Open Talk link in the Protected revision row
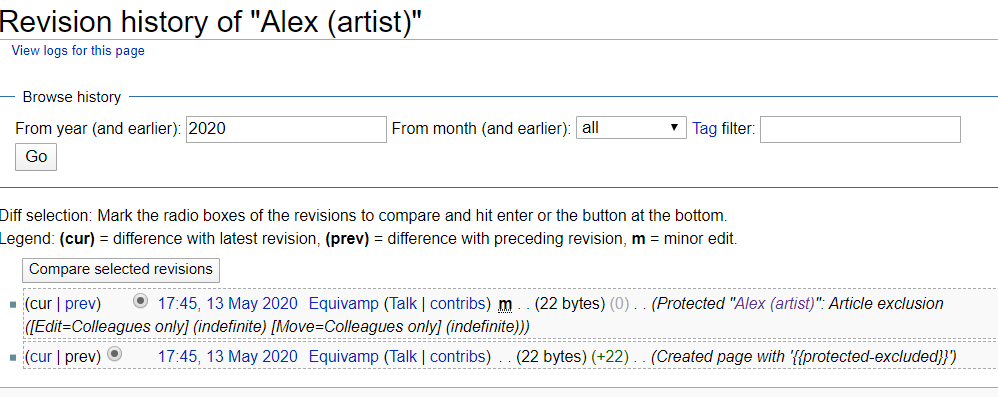998x397 pixels. click(403, 303)
